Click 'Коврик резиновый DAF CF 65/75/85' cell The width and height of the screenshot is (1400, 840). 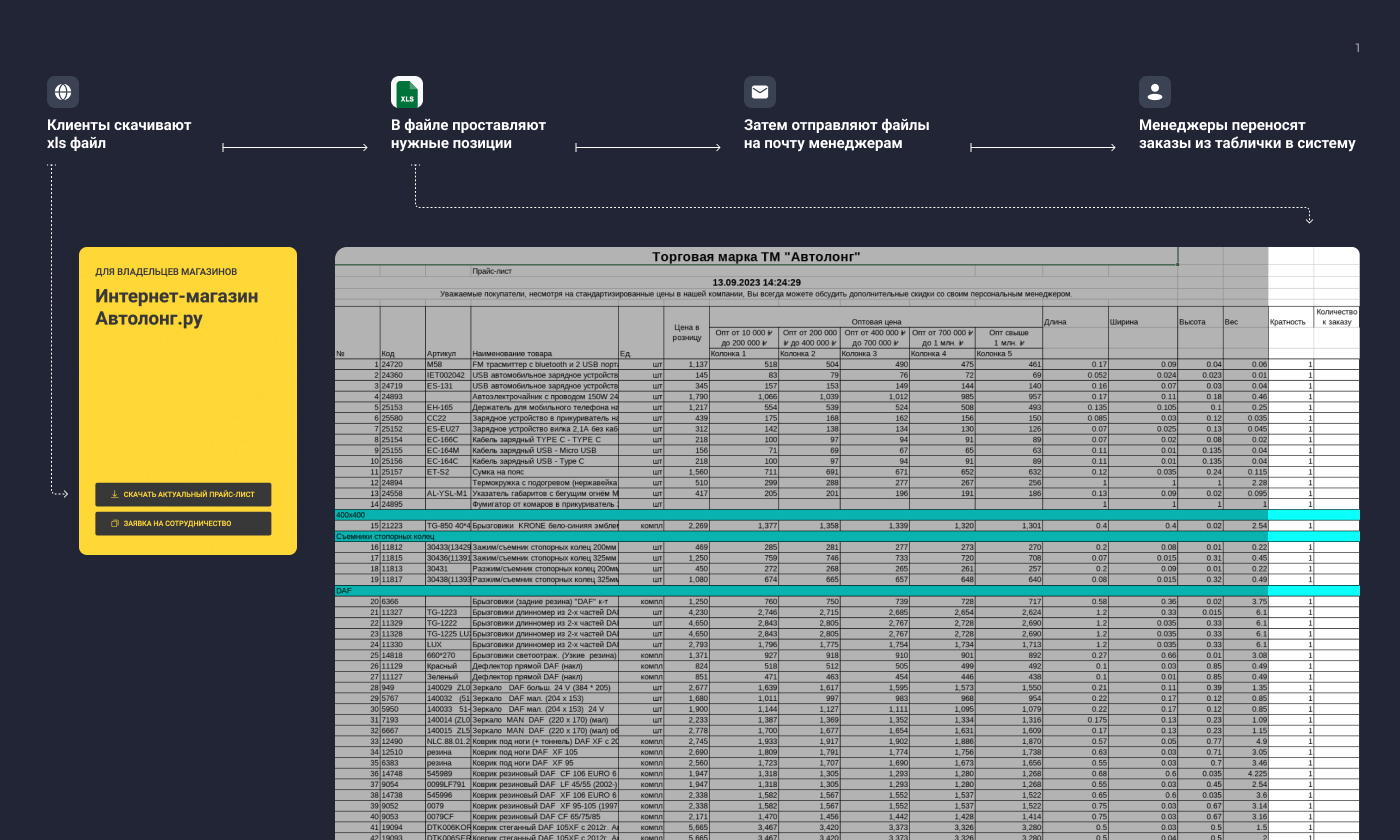point(544,817)
